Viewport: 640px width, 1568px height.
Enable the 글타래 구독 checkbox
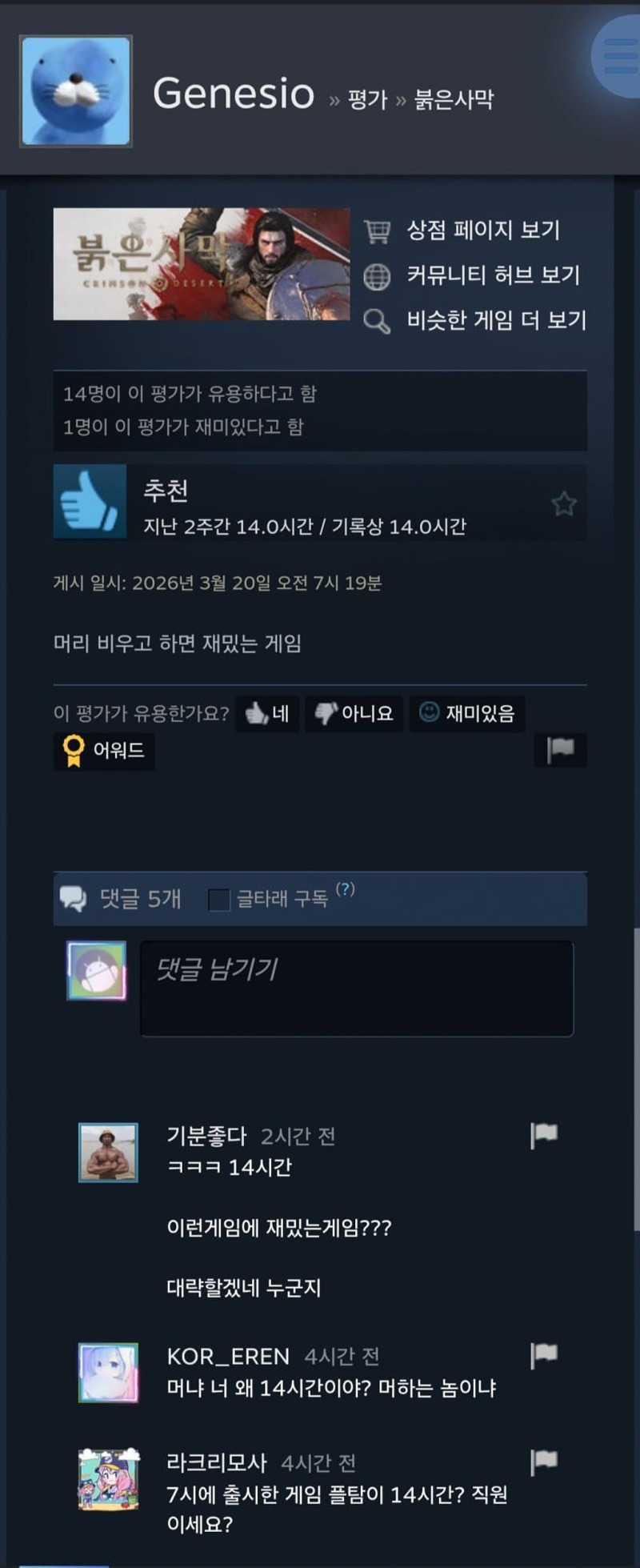click(218, 900)
